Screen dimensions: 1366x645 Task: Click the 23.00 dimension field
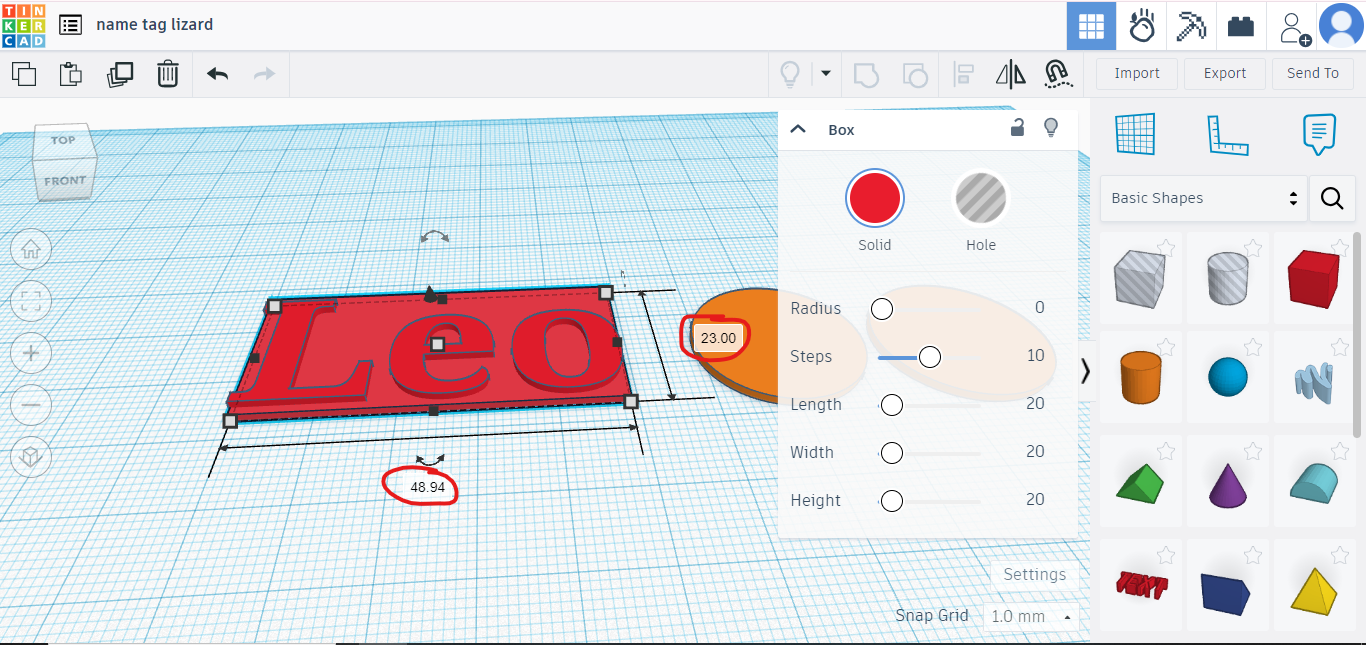coord(718,338)
